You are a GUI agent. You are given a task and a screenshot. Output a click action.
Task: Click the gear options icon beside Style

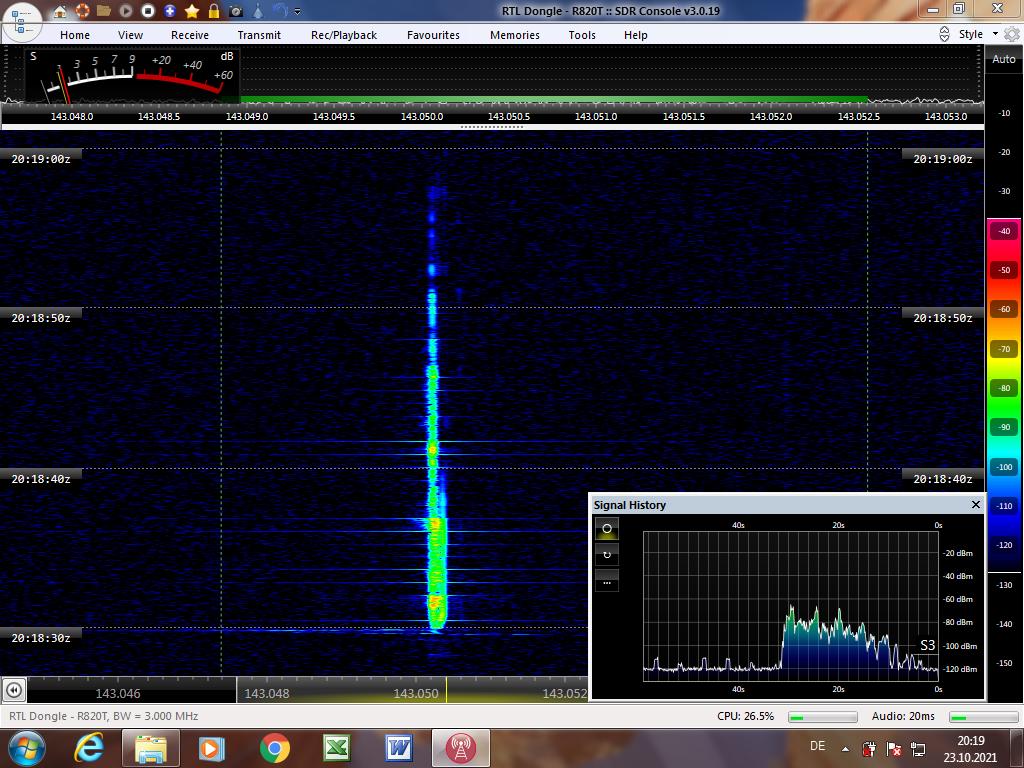click(1012, 34)
